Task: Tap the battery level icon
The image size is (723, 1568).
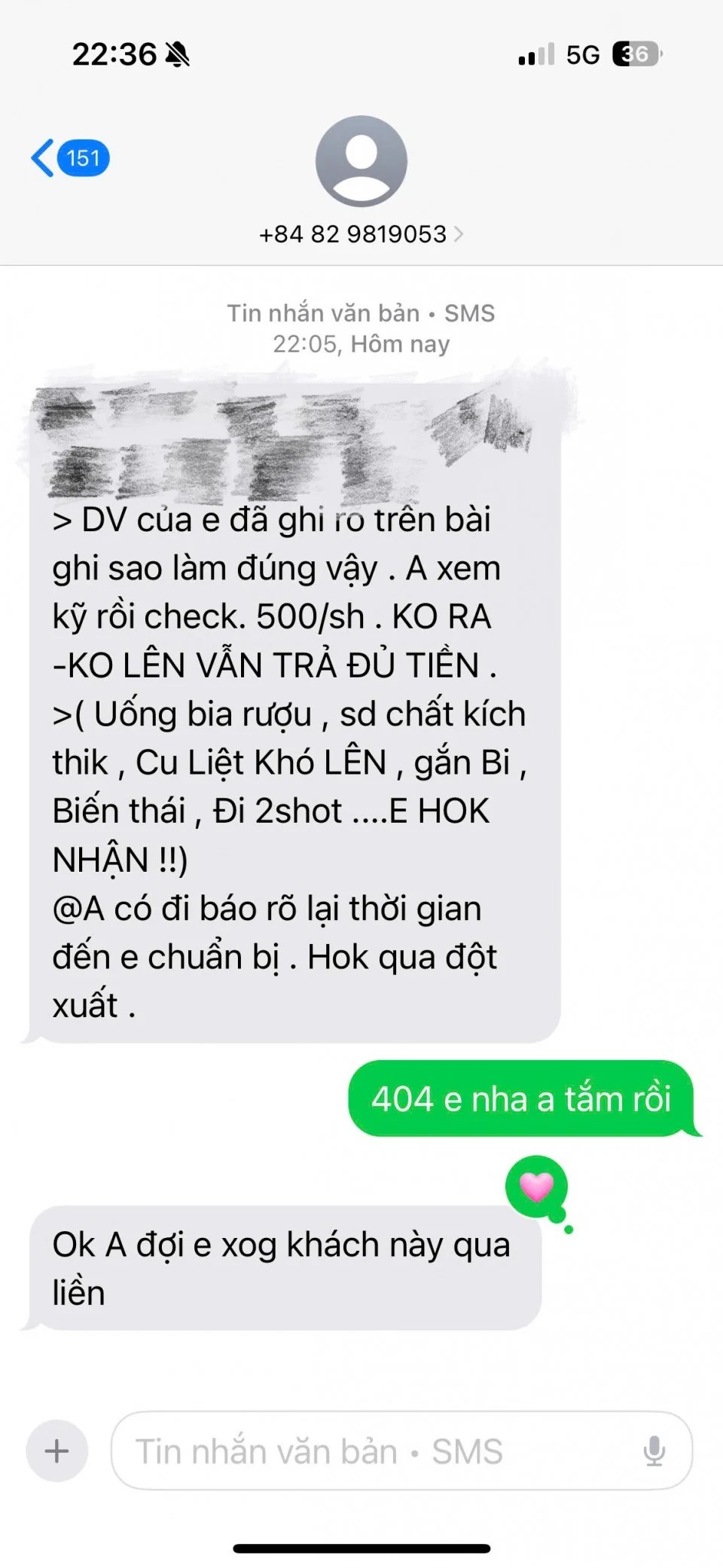Action: click(637, 54)
